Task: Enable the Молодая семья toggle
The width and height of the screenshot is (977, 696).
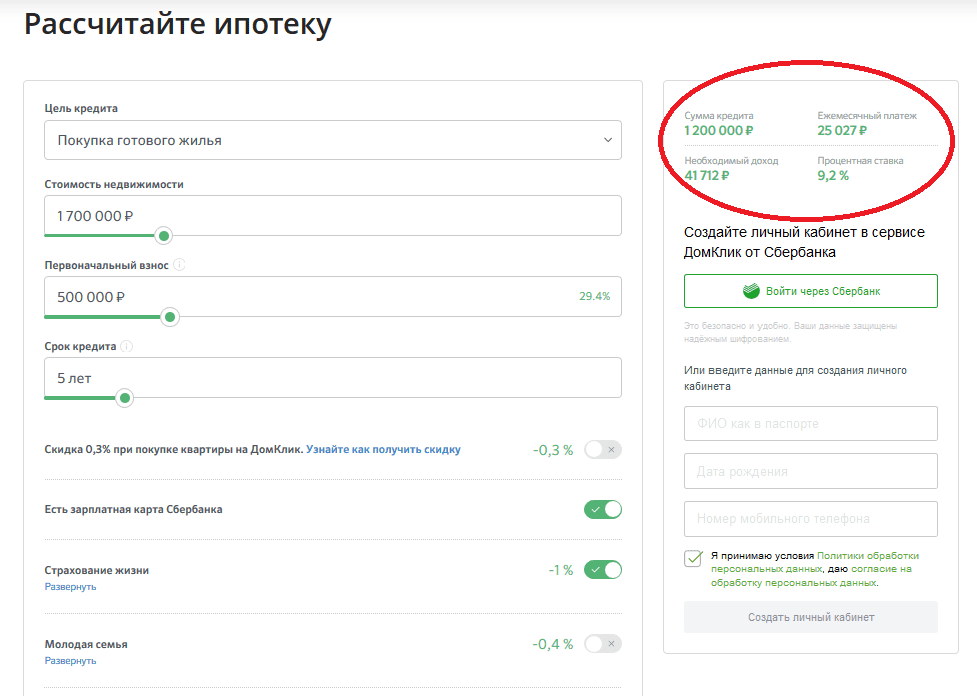Action: pos(603,644)
